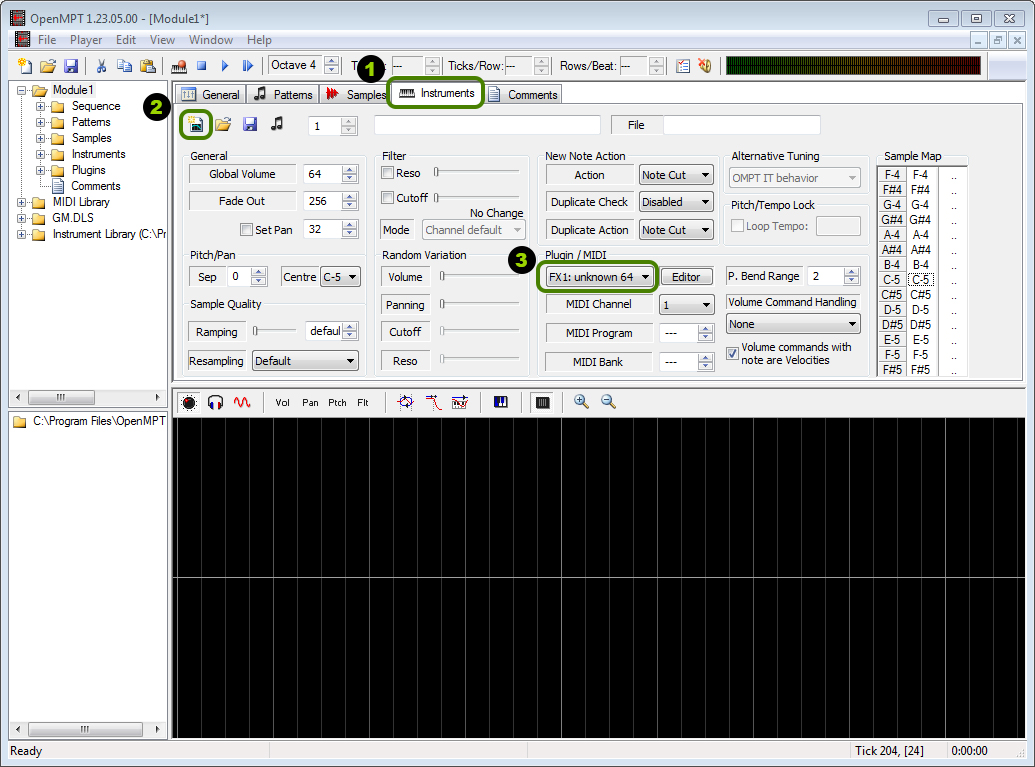Click the File button beside instrument name
The width and height of the screenshot is (1035, 767).
pyautogui.click(x=636, y=125)
